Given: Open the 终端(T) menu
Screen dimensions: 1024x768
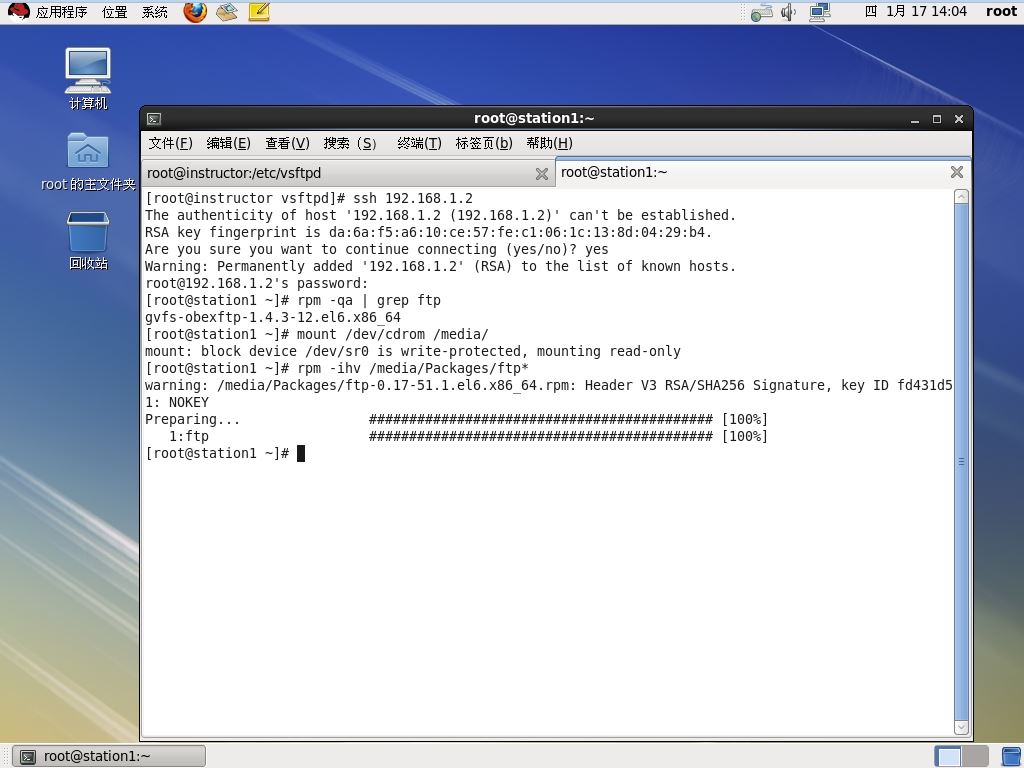Looking at the screenshot, I should pos(419,143).
